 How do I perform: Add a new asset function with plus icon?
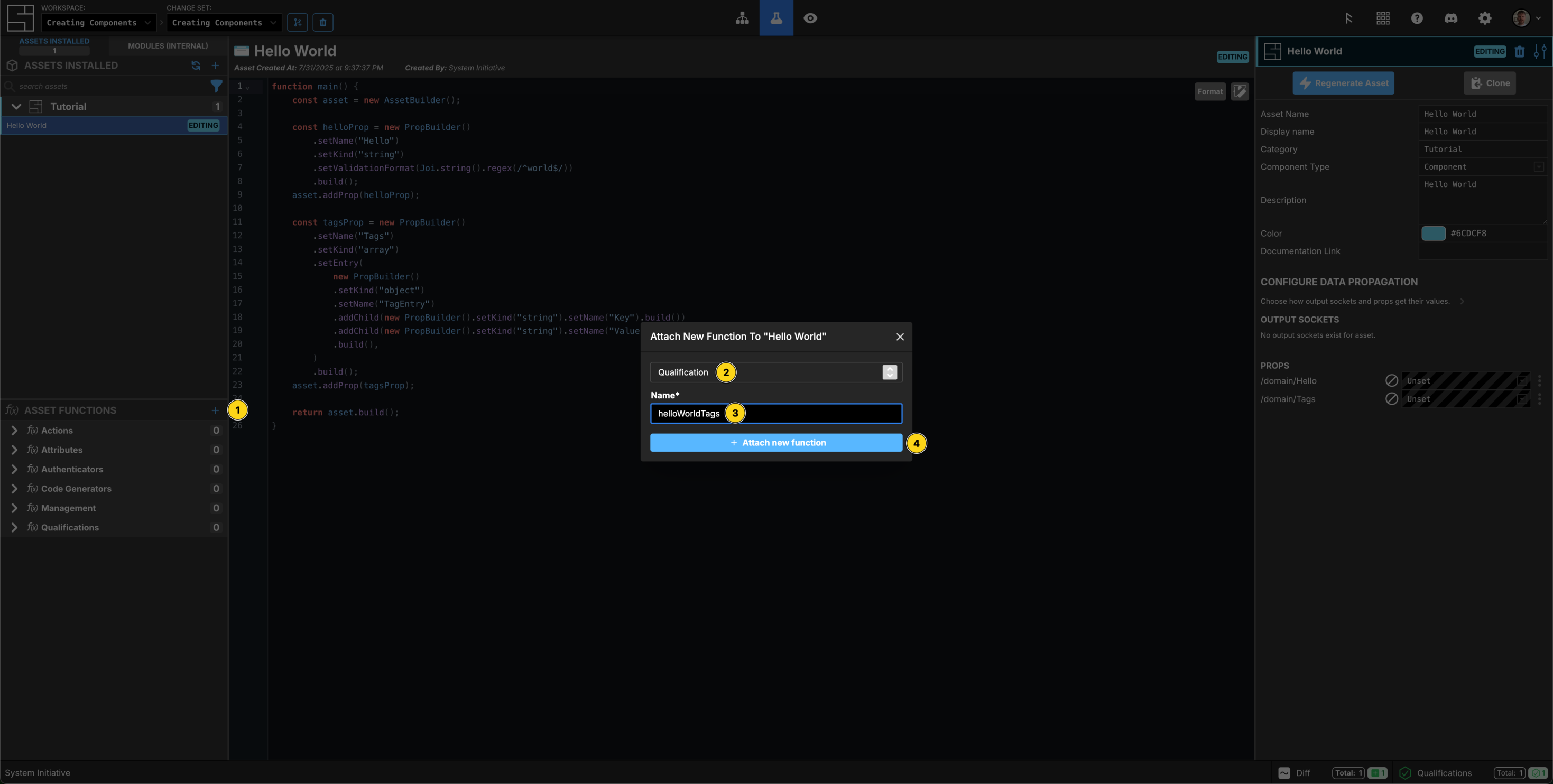click(215, 410)
